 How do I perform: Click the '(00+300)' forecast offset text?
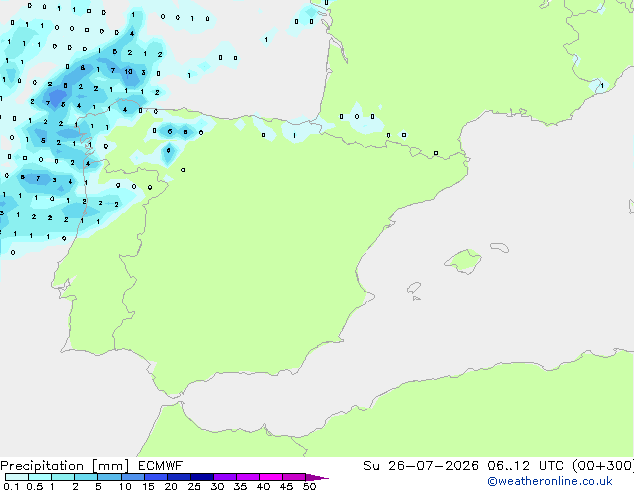tap(602, 466)
